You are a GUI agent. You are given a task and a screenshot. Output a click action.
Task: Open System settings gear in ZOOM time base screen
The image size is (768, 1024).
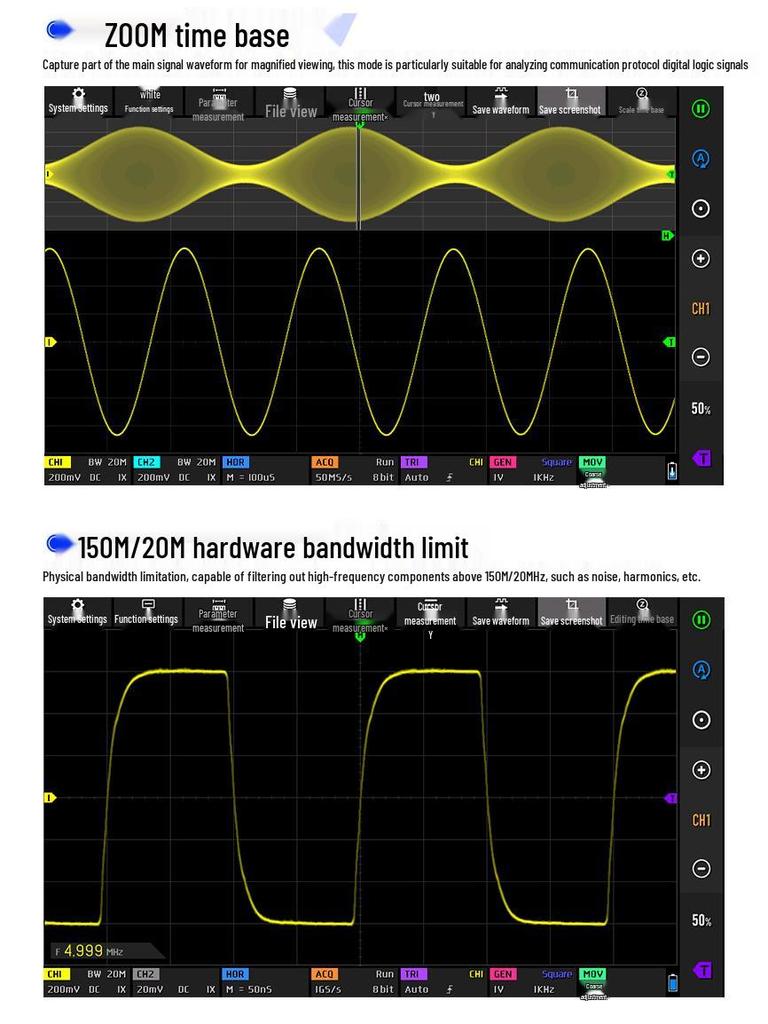tap(78, 95)
